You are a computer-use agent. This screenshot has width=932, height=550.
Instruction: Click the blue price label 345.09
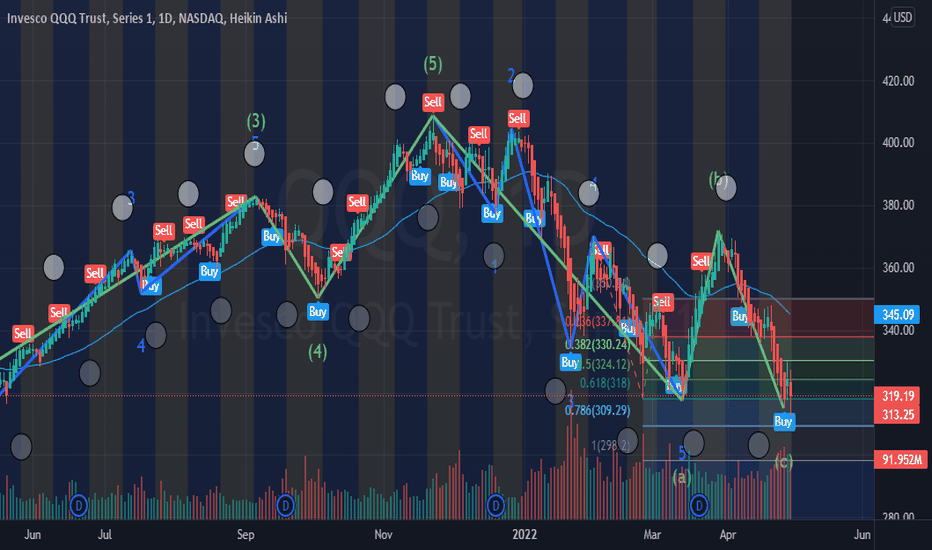[898, 315]
